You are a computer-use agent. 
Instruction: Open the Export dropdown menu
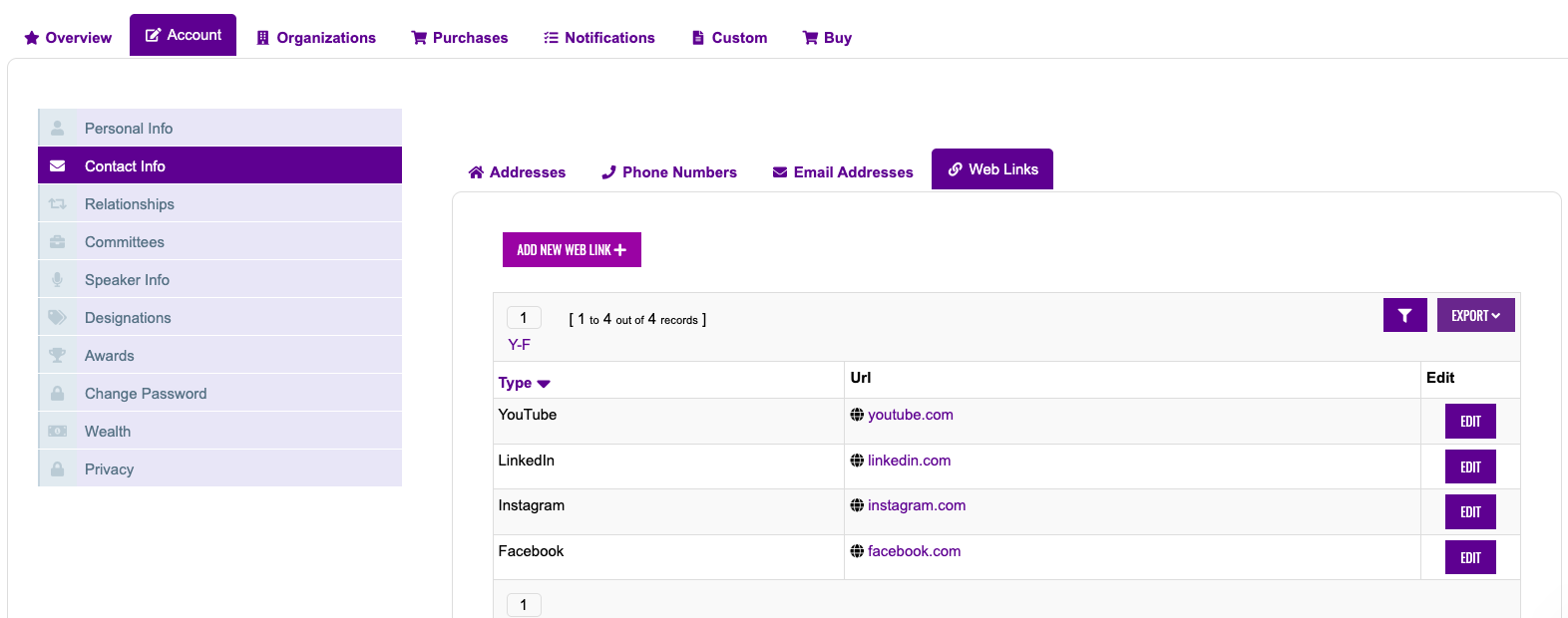1475,315
